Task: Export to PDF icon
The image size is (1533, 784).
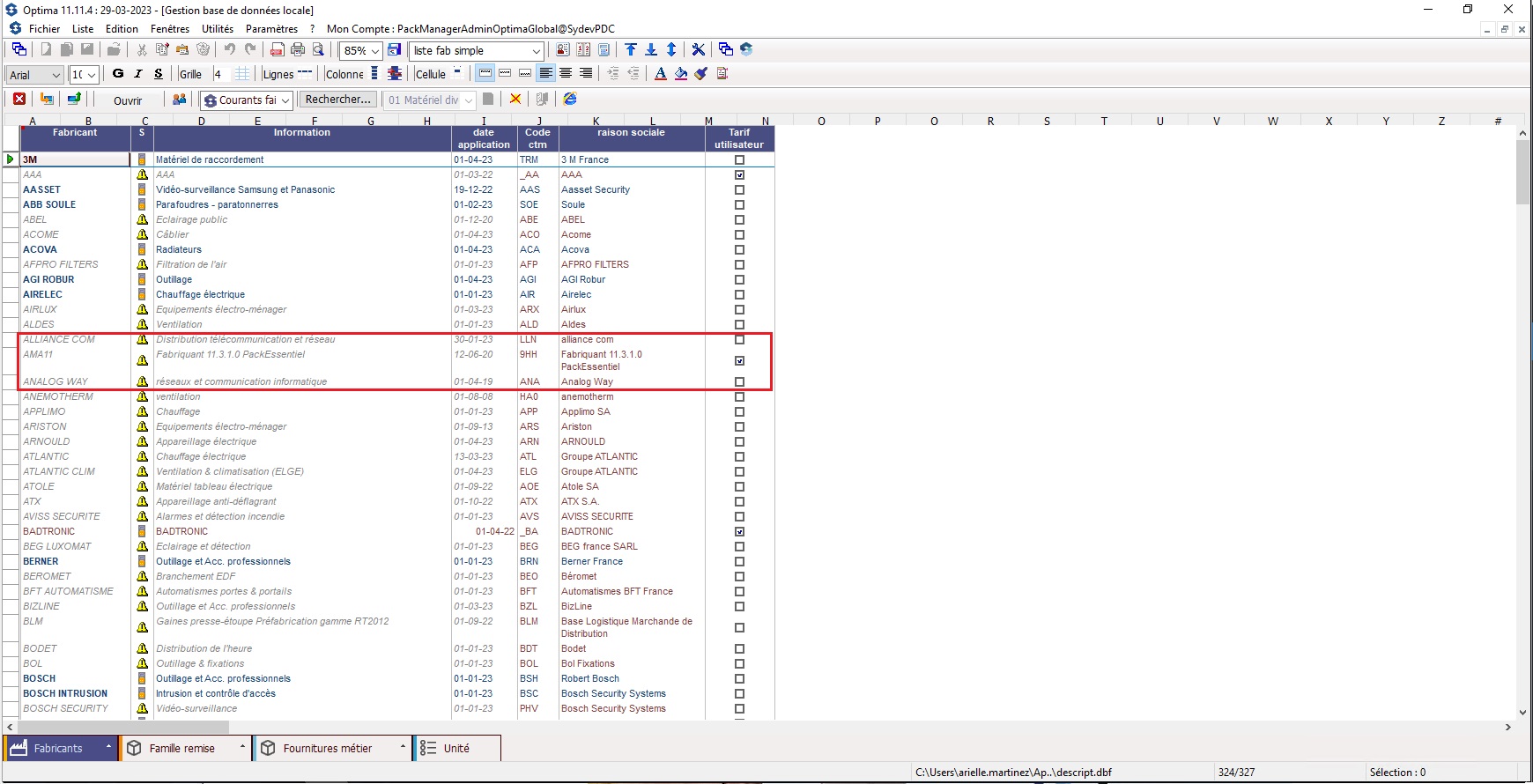Action: pos(278,49)
